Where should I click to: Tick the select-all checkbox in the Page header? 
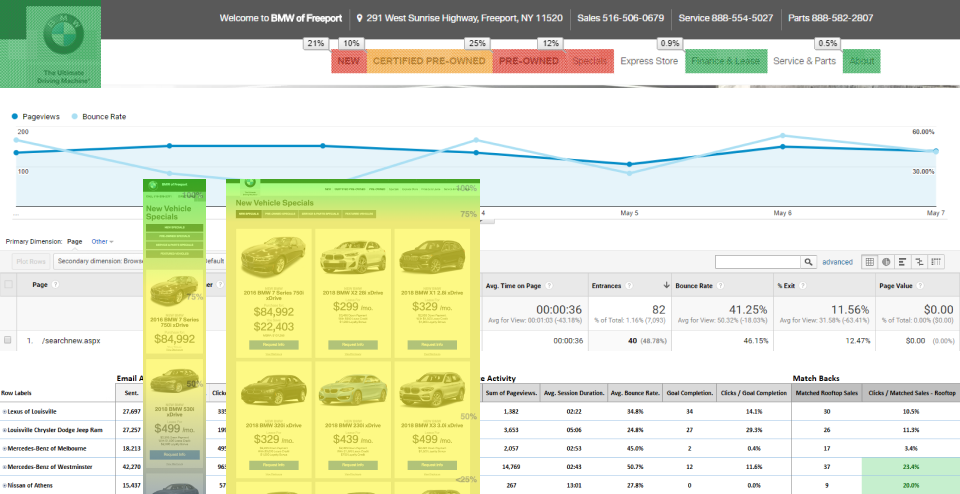click(8, 284)
